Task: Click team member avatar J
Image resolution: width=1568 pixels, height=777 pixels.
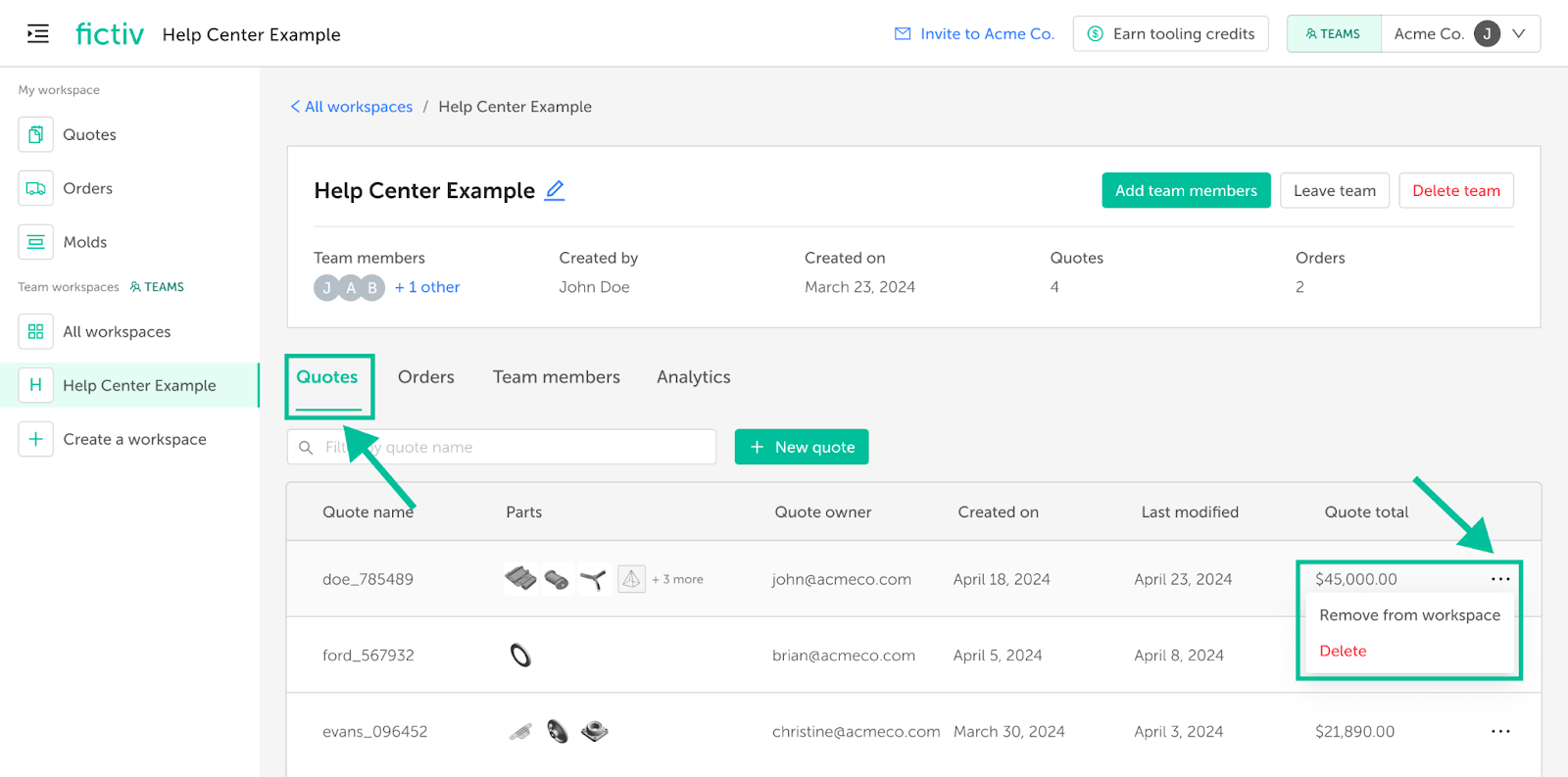Action: 326,288
